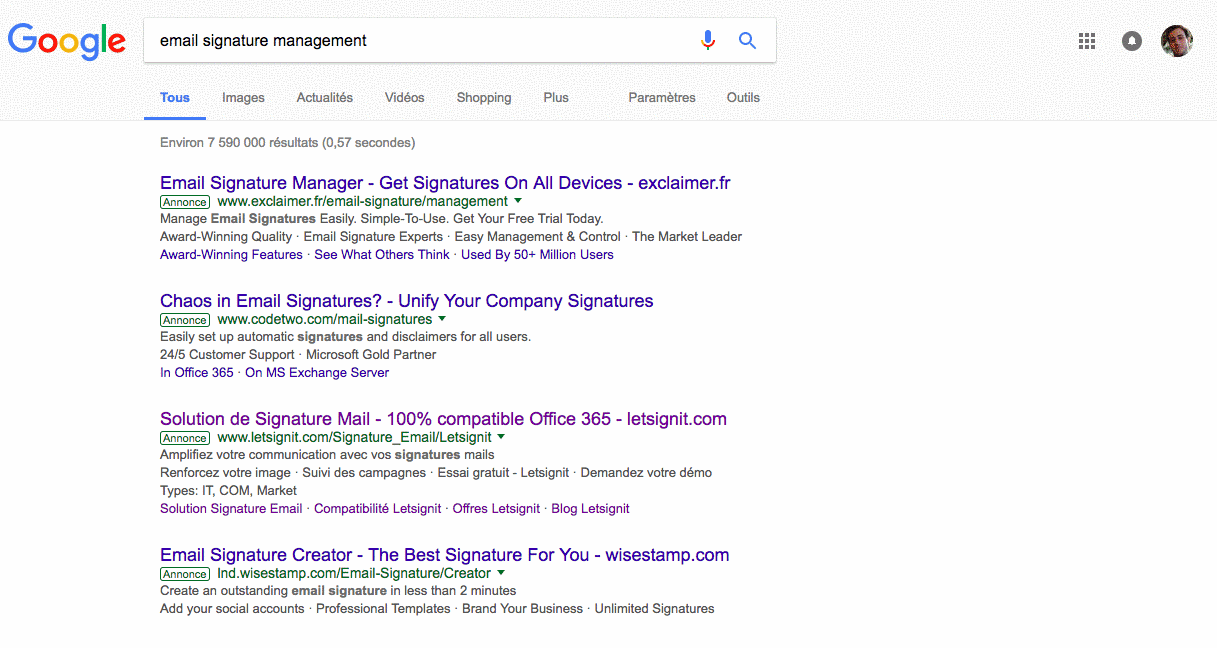The height and width of the screenshot is (648, 1217).
Task: Click Solution Signature Email sitelink
Action: (231, 509)
